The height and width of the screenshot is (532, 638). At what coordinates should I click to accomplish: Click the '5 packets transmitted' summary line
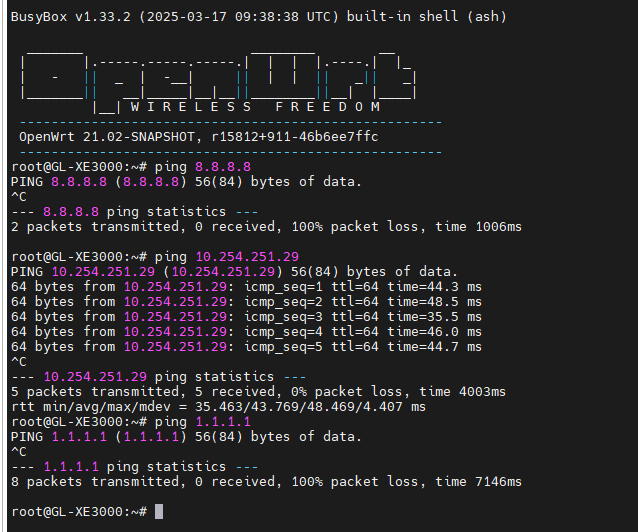(x=257, y=391)
